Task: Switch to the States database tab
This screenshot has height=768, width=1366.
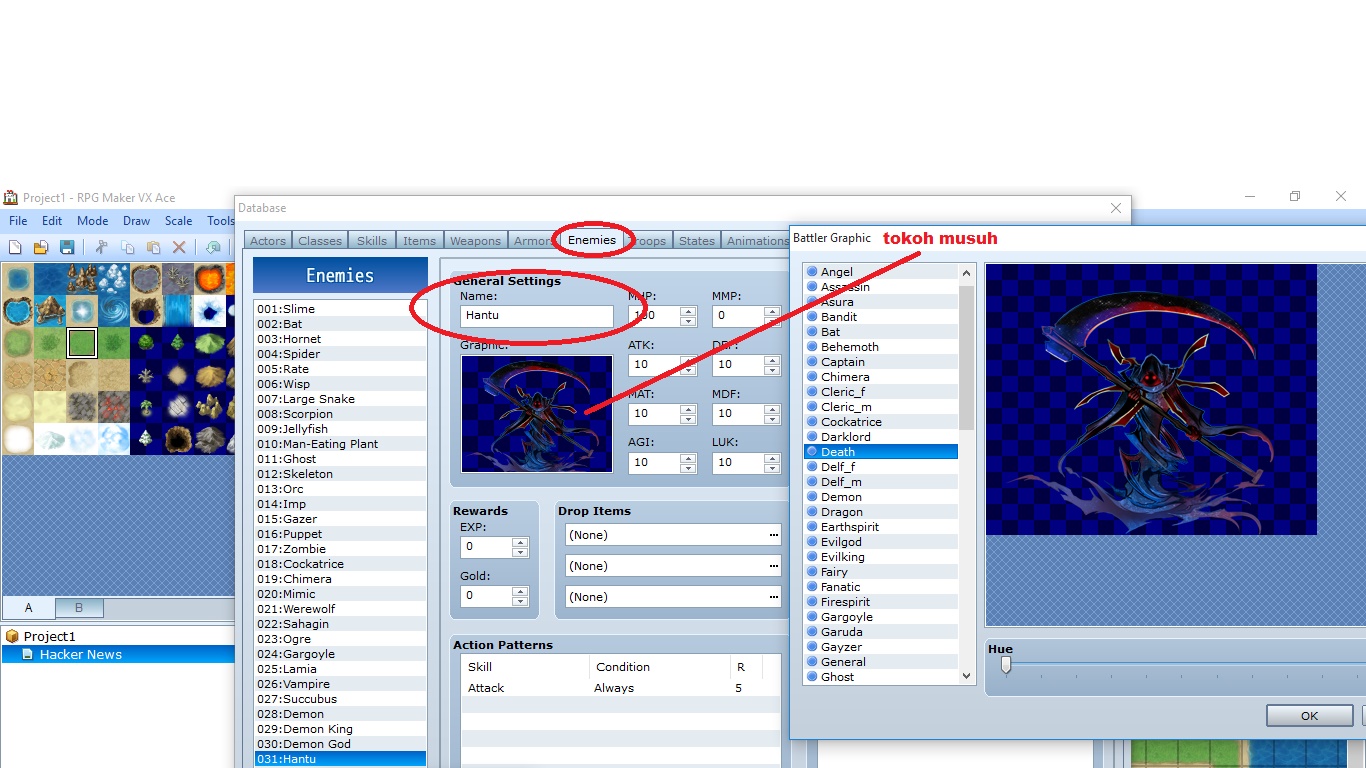Action: (697, 241)
